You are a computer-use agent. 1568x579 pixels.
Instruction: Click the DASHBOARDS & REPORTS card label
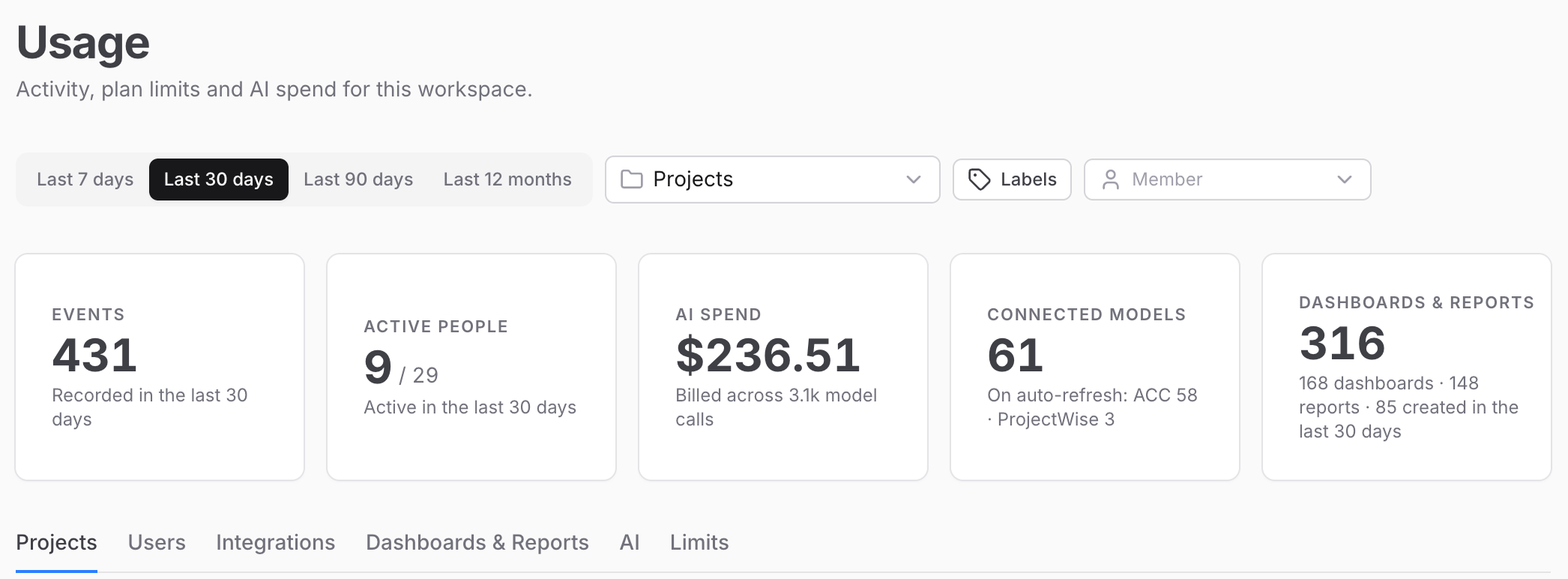[1416, 302]
